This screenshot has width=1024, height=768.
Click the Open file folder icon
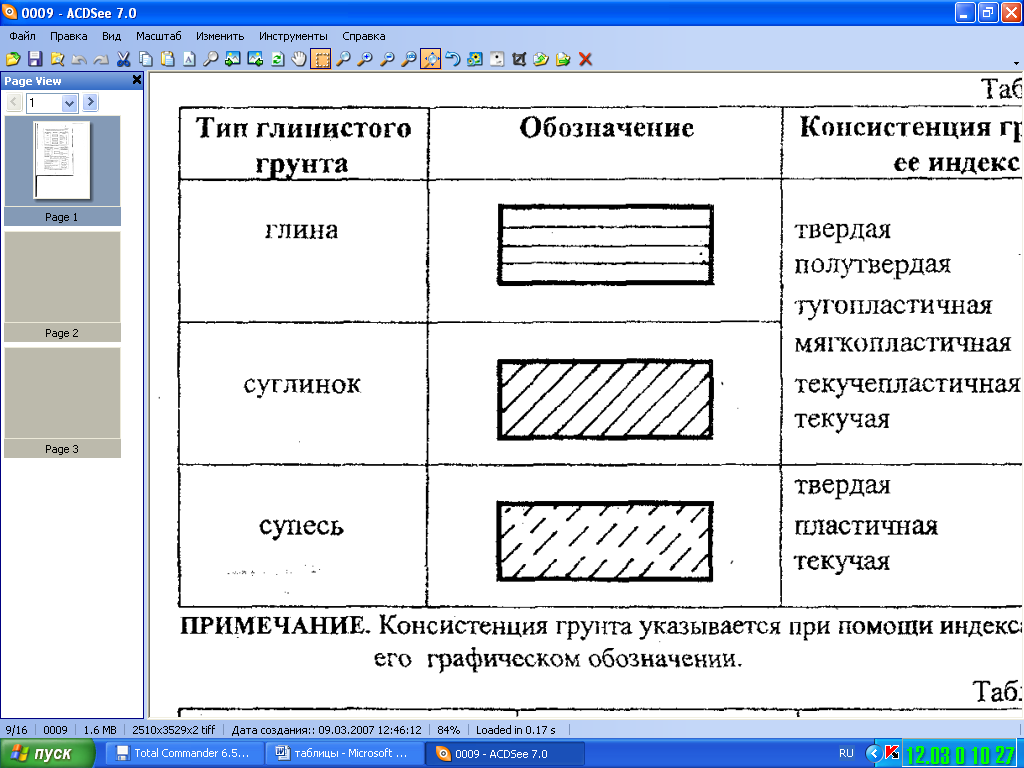(x=13, y=59)
